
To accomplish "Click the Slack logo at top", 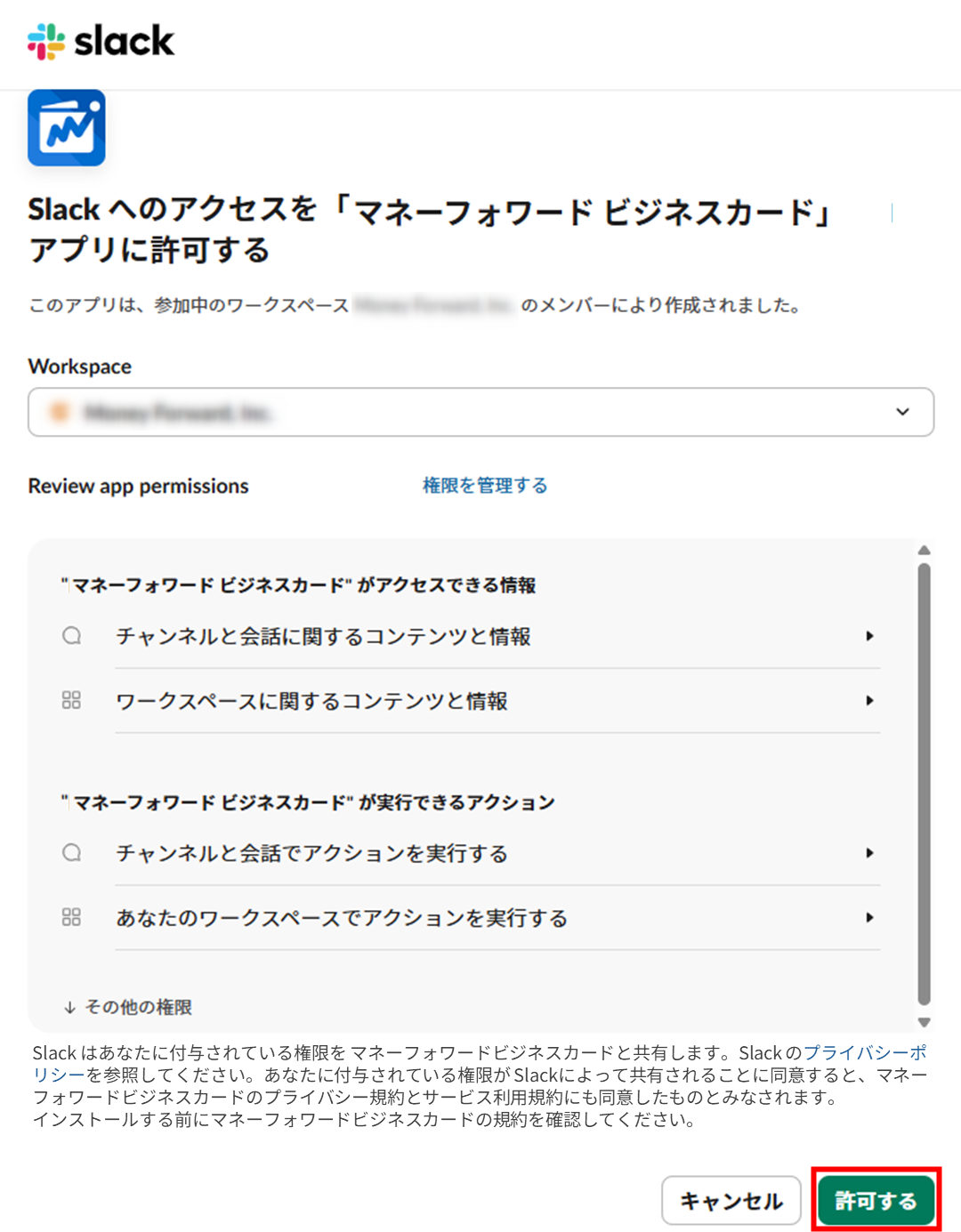I will [101, 42].
